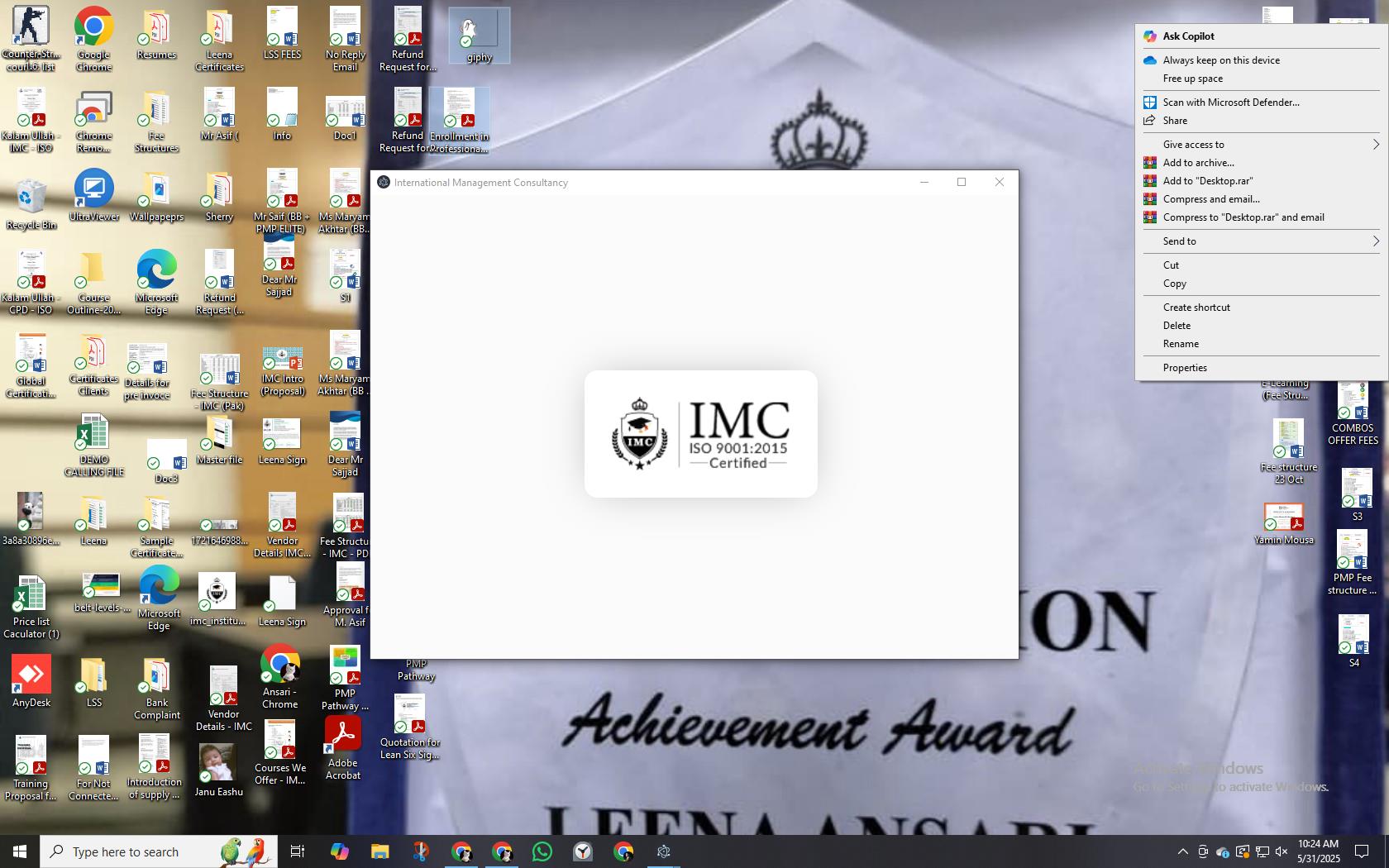Expand the Send to submenu

click(1262, 241)
